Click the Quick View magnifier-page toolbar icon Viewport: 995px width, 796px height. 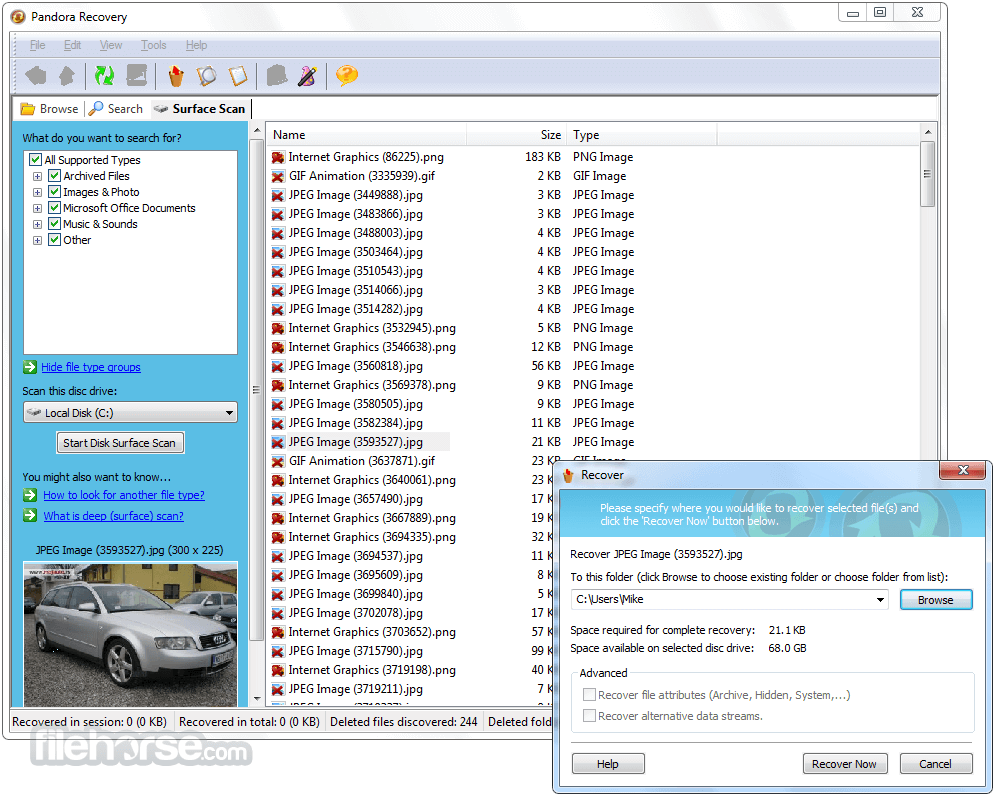[206, 76]
